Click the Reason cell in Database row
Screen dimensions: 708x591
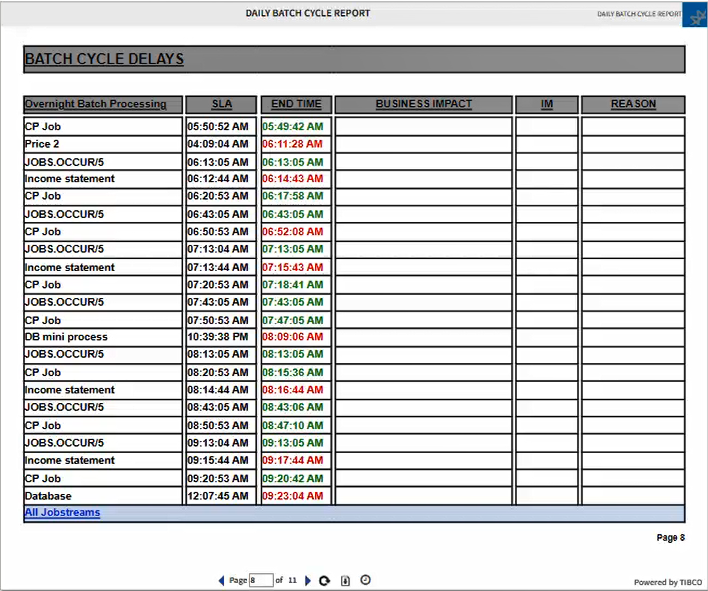(633, 496)
